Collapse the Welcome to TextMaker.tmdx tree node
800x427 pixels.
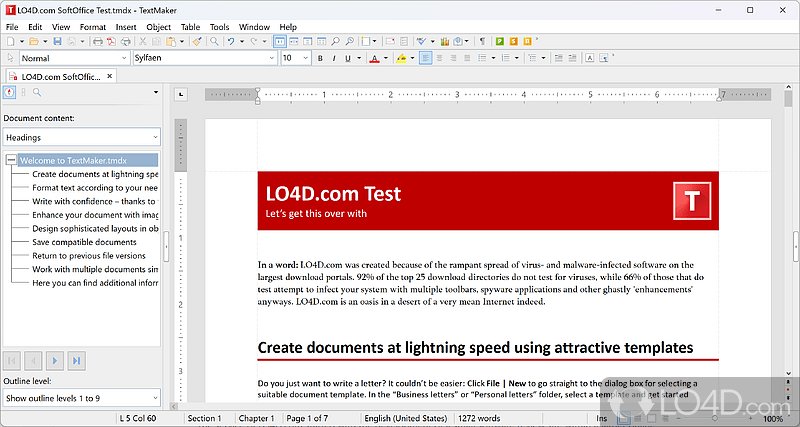11,160
